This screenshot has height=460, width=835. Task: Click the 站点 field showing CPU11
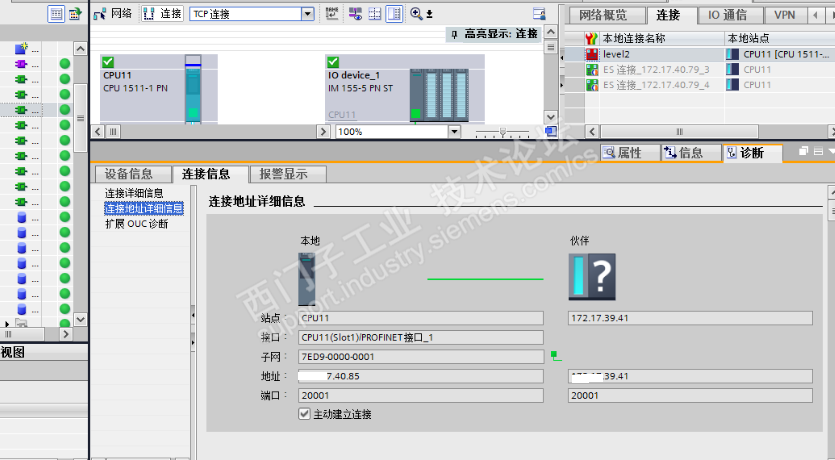coord(421,318)
